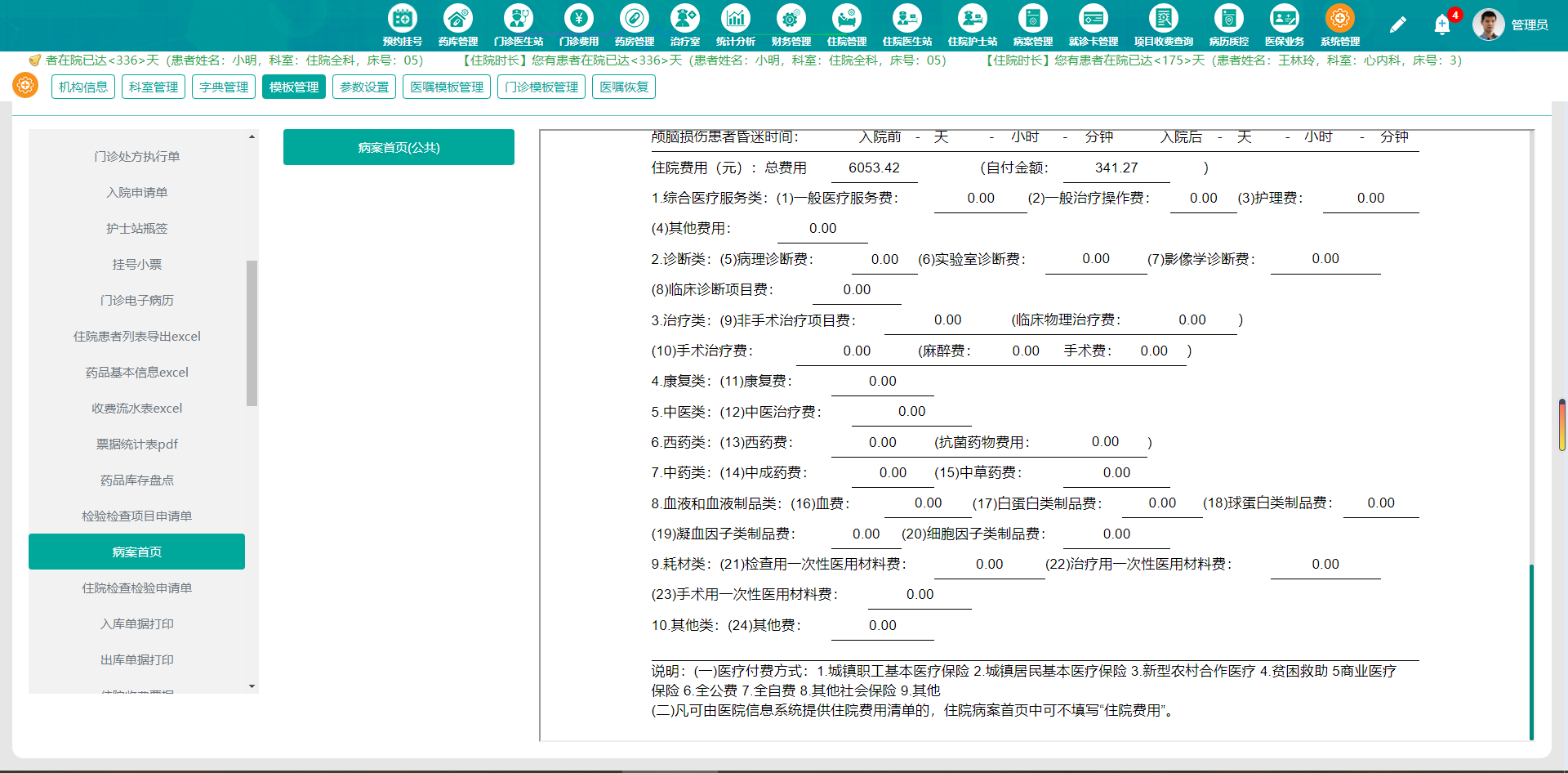Open notifications bell with 4 badge
This screenshot has width=1568, height=773.
[1442, 25]
